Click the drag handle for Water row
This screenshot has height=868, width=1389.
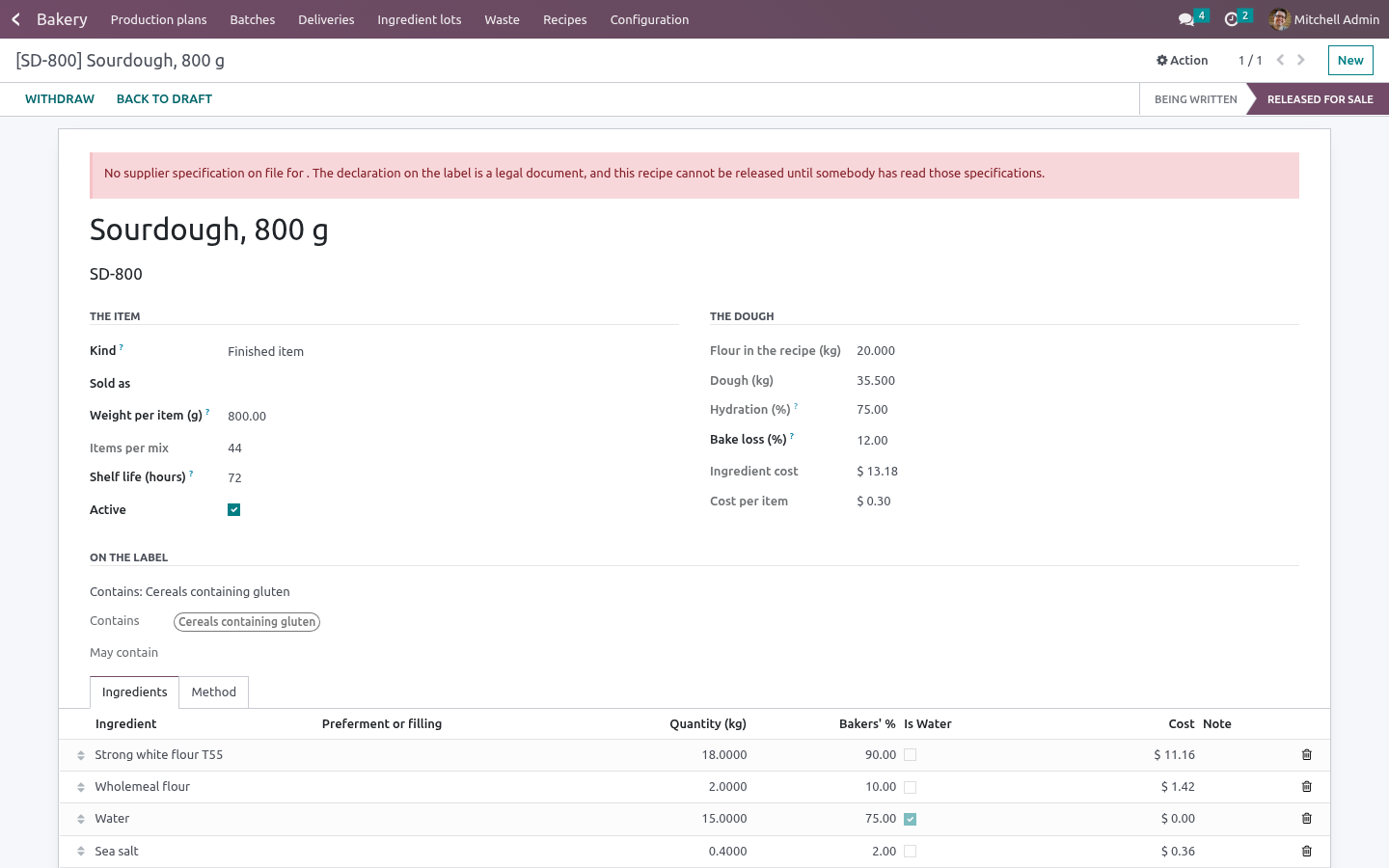[x=81, y=819]
